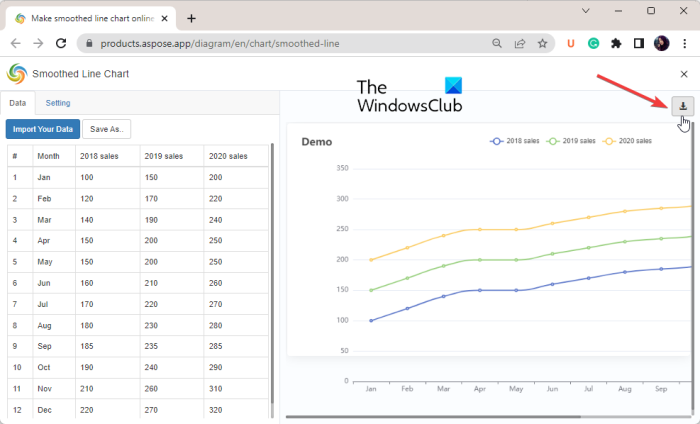Click the Dec month cell
The image size is (700, 424).
[x=54, y=410]
